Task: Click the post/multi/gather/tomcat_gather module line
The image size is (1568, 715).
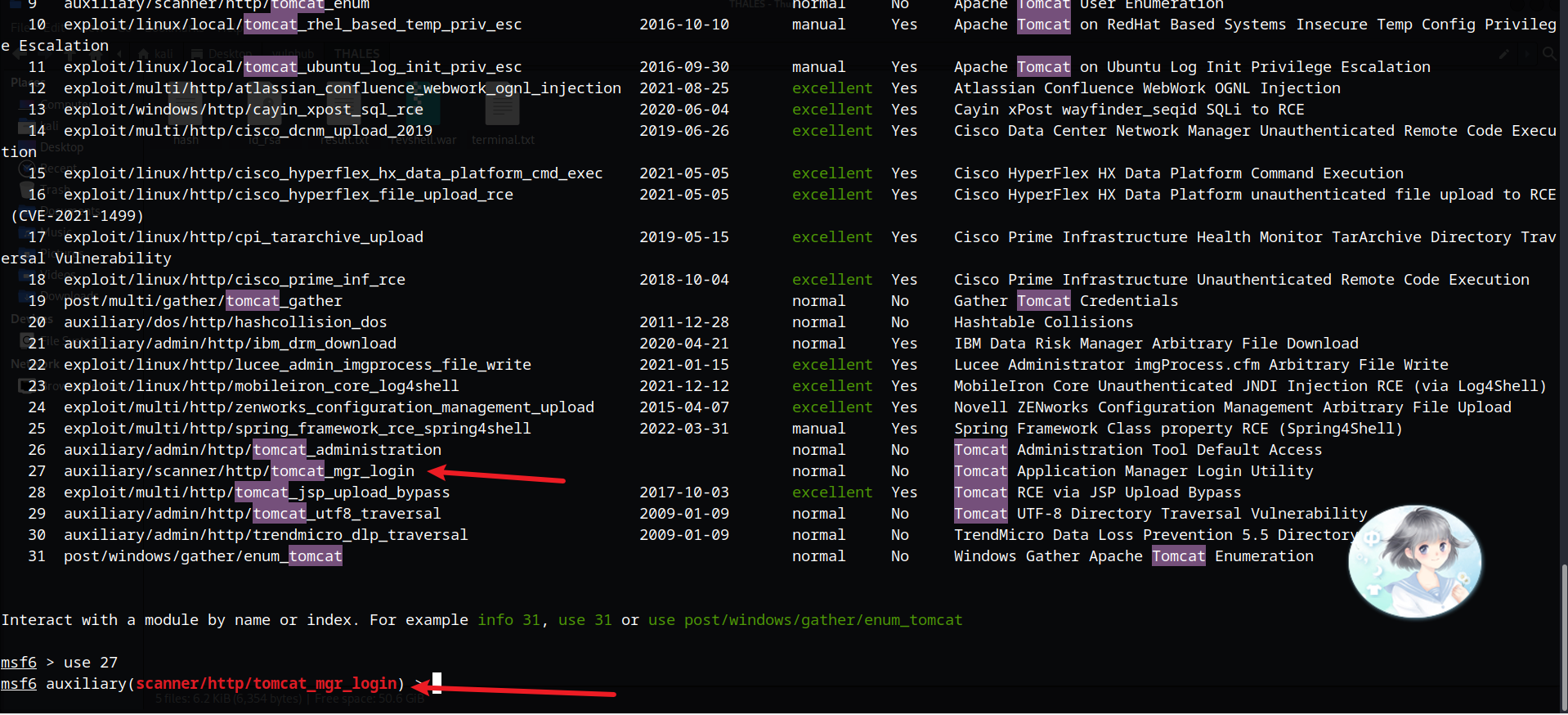Action: click(x=203, y=301)
